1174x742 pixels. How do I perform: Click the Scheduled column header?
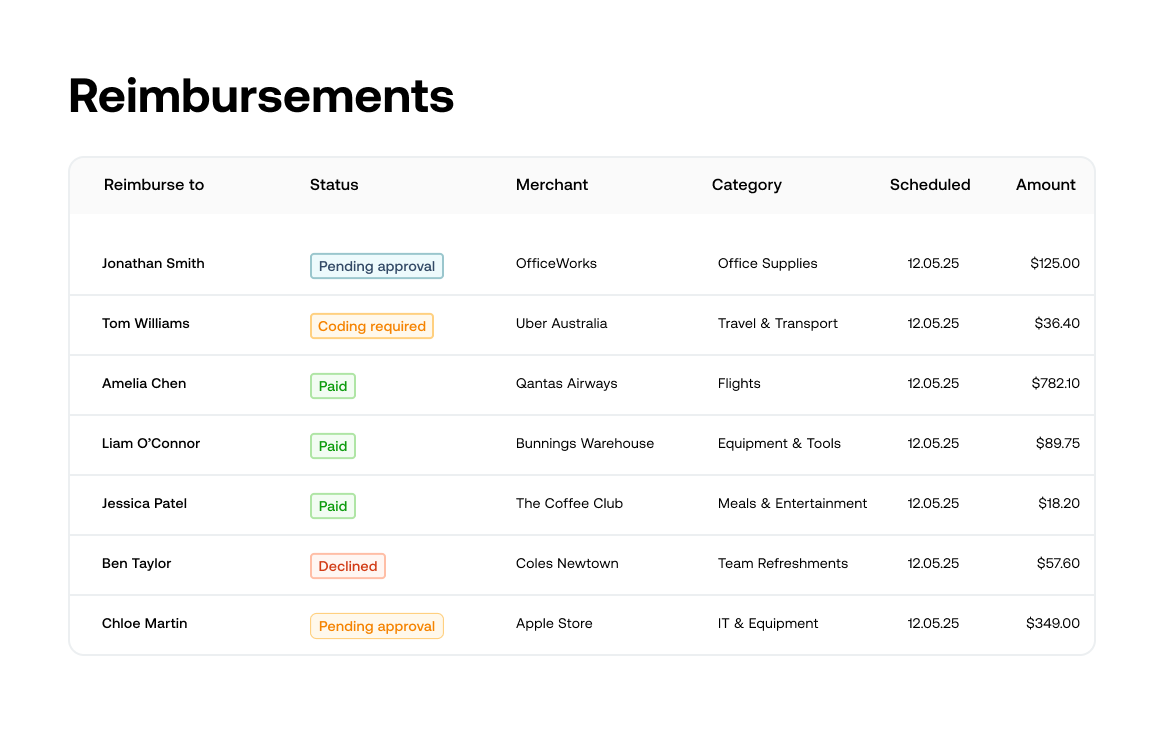point(930,185)
